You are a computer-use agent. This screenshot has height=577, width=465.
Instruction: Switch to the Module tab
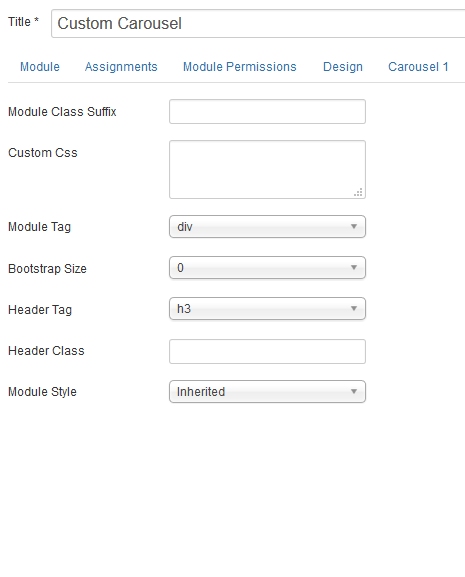pos(40,67)
